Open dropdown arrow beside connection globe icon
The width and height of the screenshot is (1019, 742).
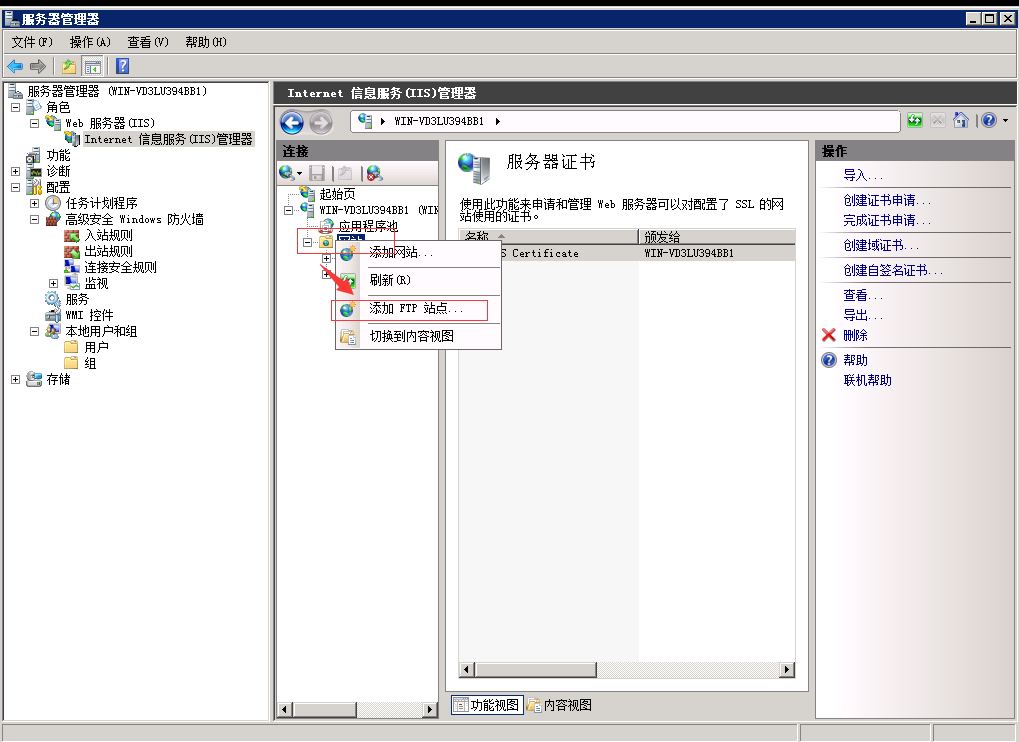coord(300,173)
